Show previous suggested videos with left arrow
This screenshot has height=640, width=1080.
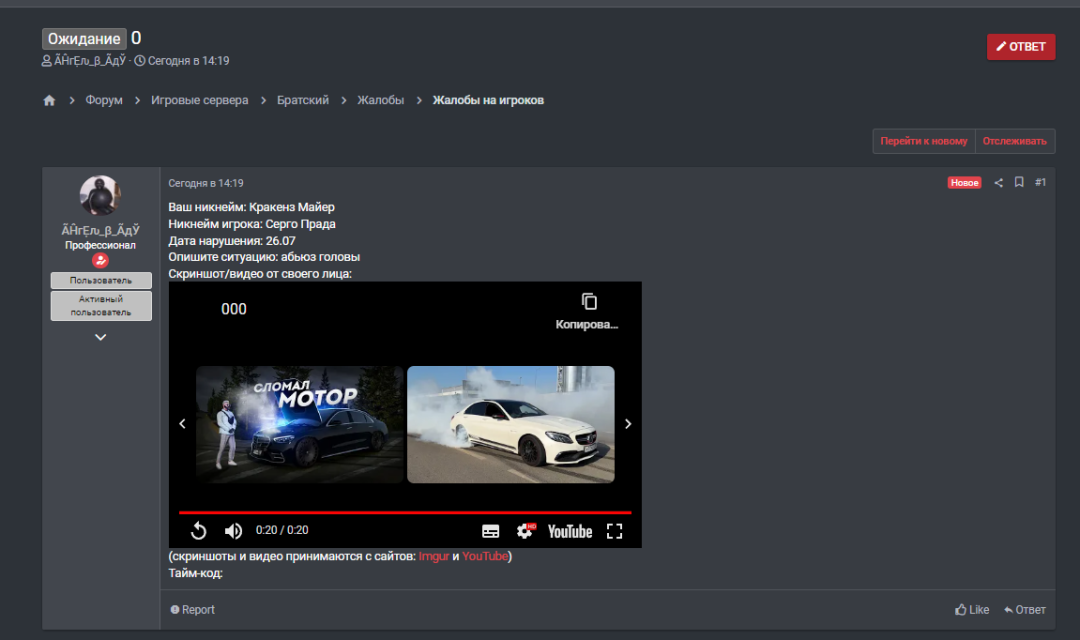tap(183, 424)
